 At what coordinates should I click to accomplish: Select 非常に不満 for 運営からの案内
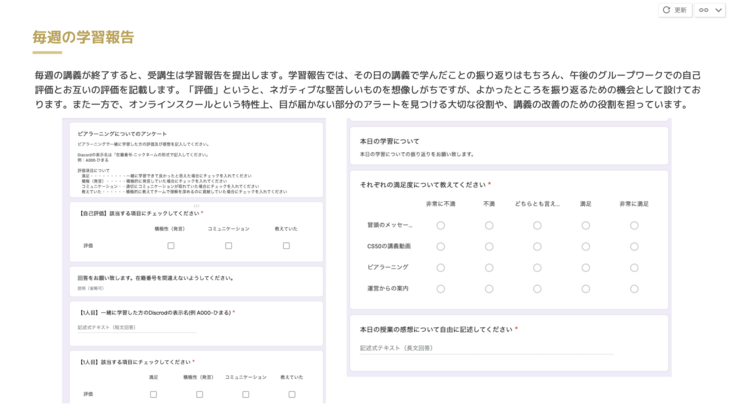tap(440, 288)
